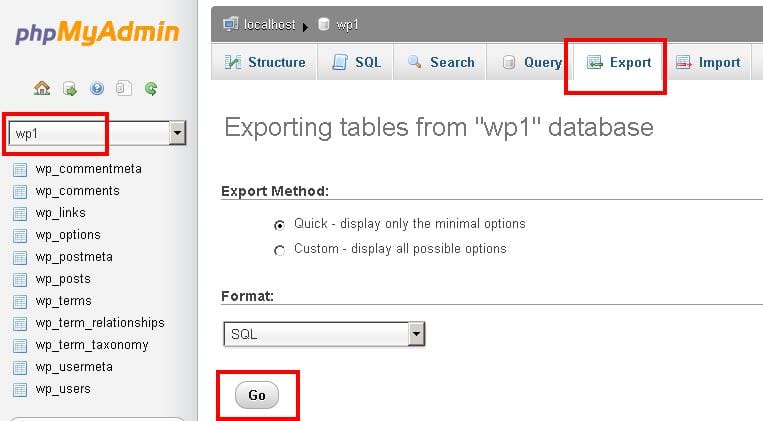
Task: Select Custom export method radio button
Action: [279, 250]
